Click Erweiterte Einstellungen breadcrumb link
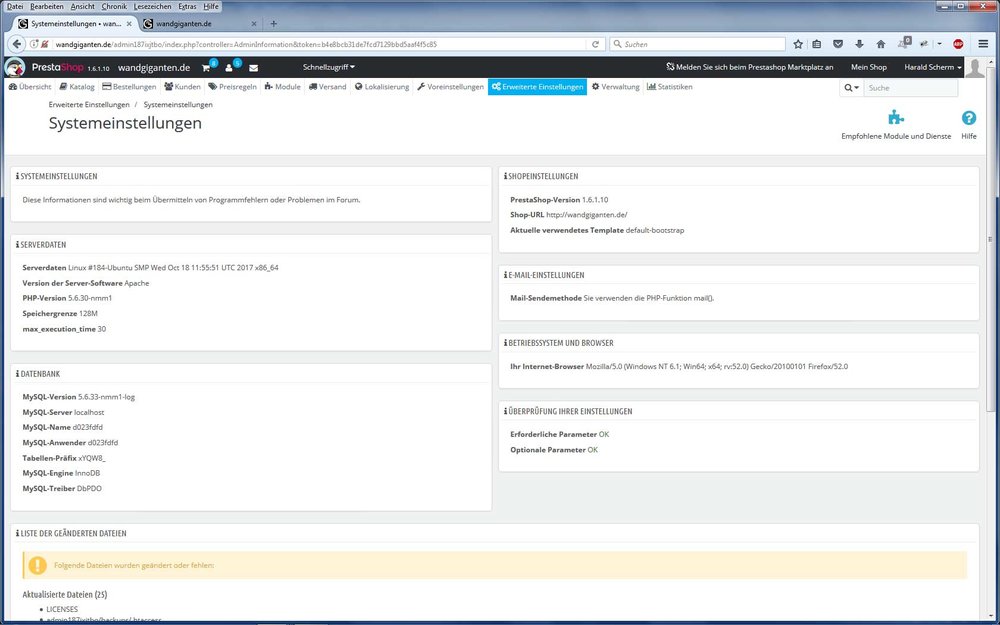This screenshot has height=625, width=1000. click(x=89, y=105)
